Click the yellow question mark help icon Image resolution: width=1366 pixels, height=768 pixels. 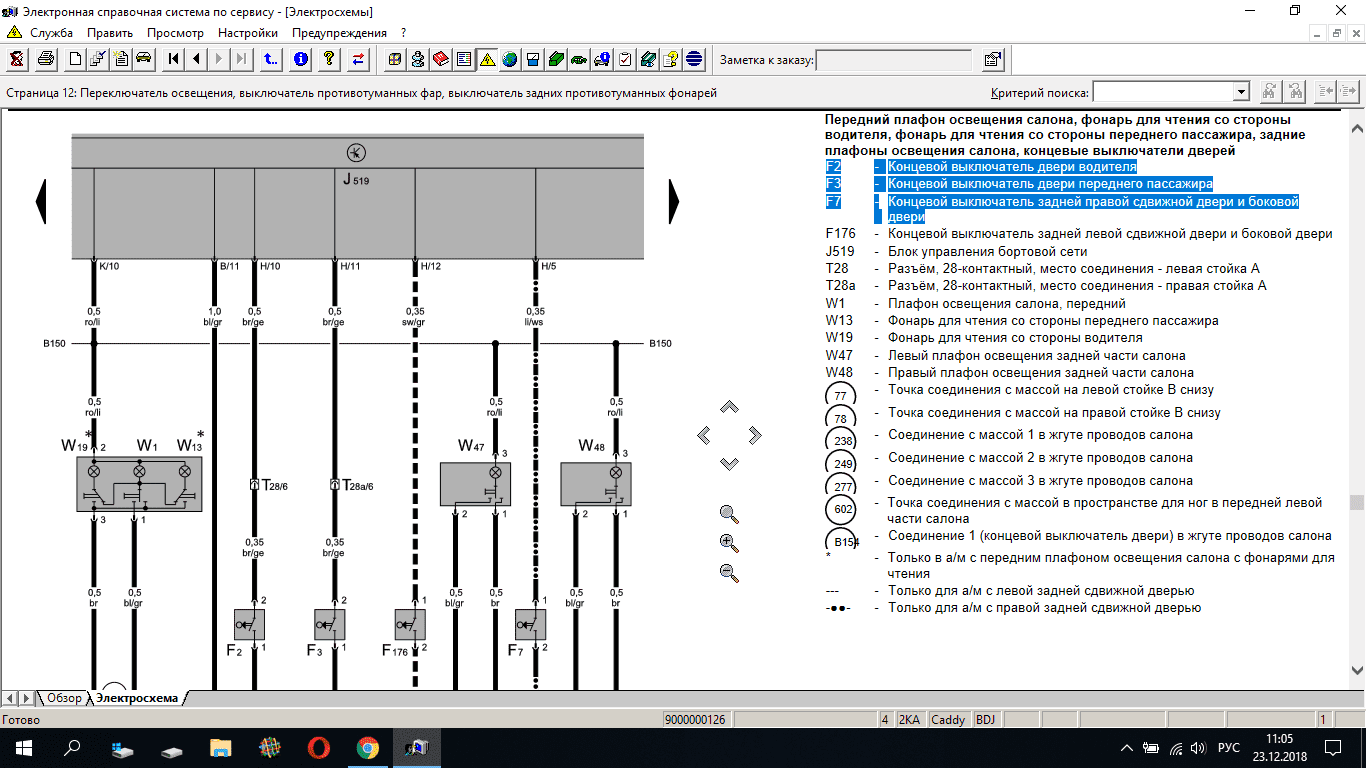click(x=328, y=59)
